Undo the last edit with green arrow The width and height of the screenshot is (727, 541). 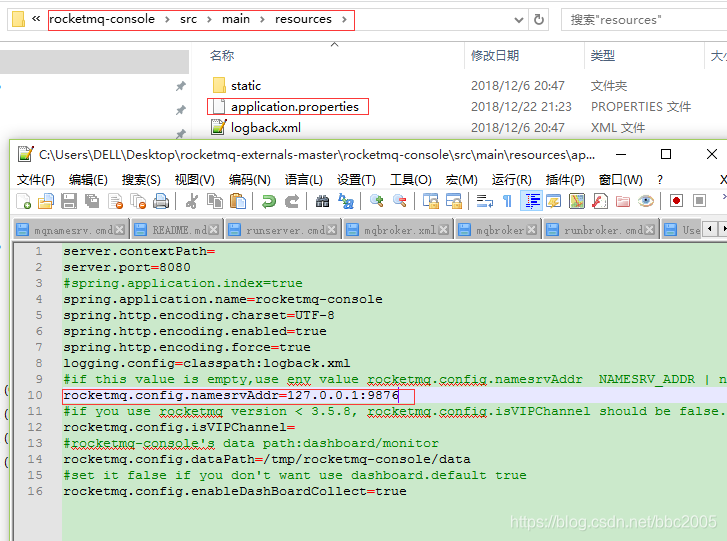tap(268, 202)
